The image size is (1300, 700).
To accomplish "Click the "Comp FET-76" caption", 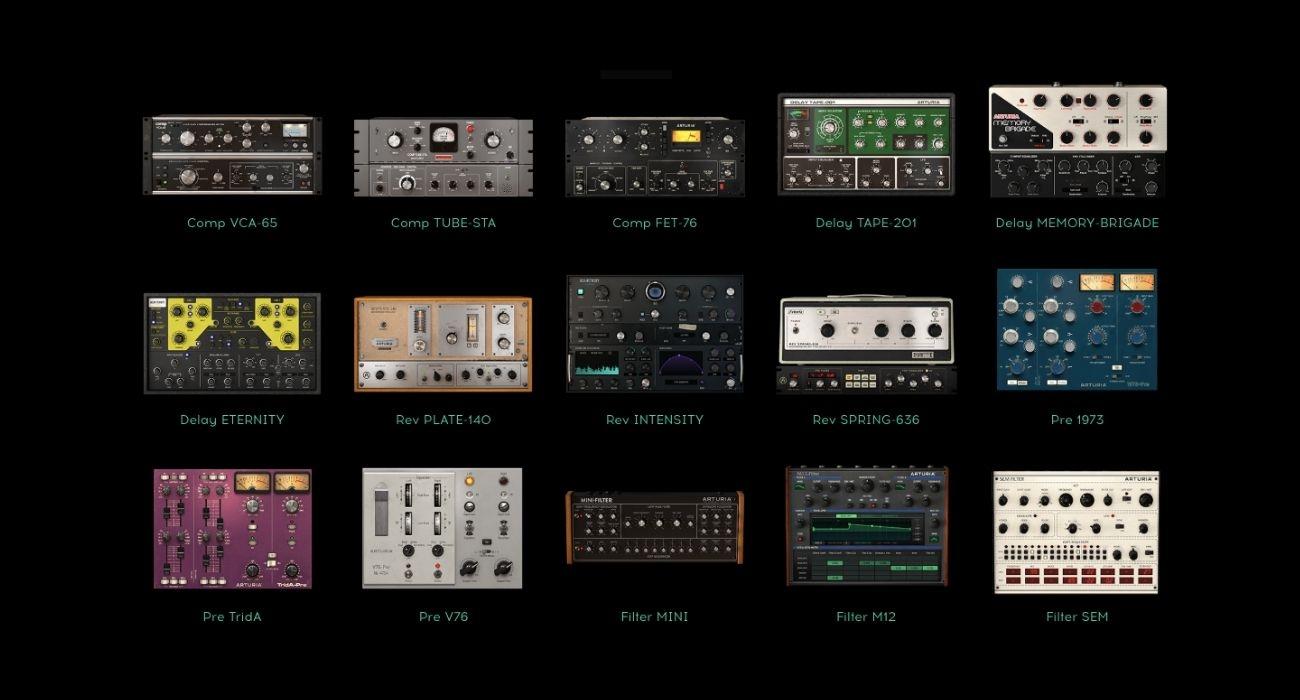I will 655,223.
